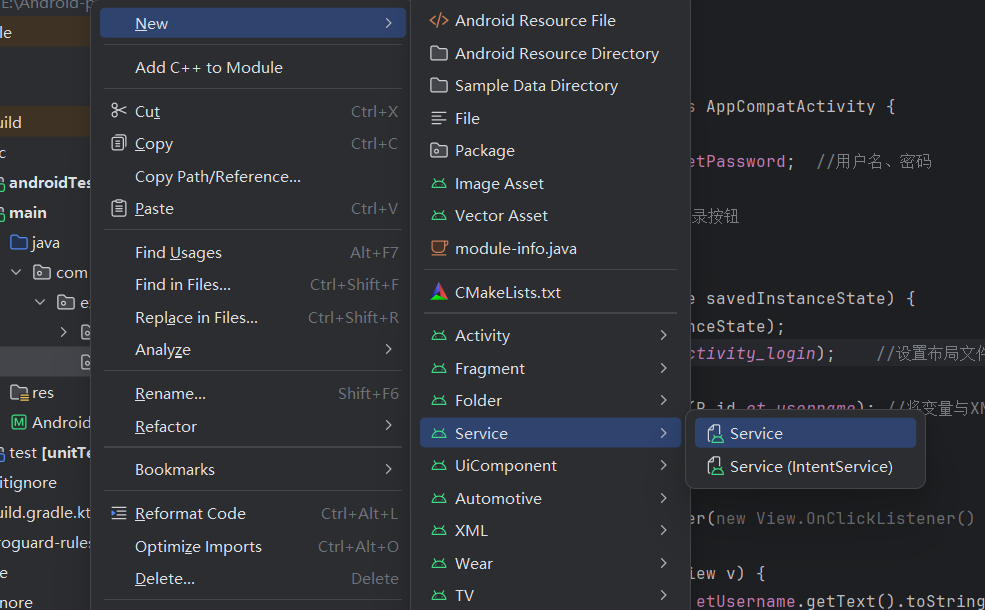Screen dimensions: 985x610
Task: Expand the Fragment submenu arrow
Action: [x=663, y=368]
